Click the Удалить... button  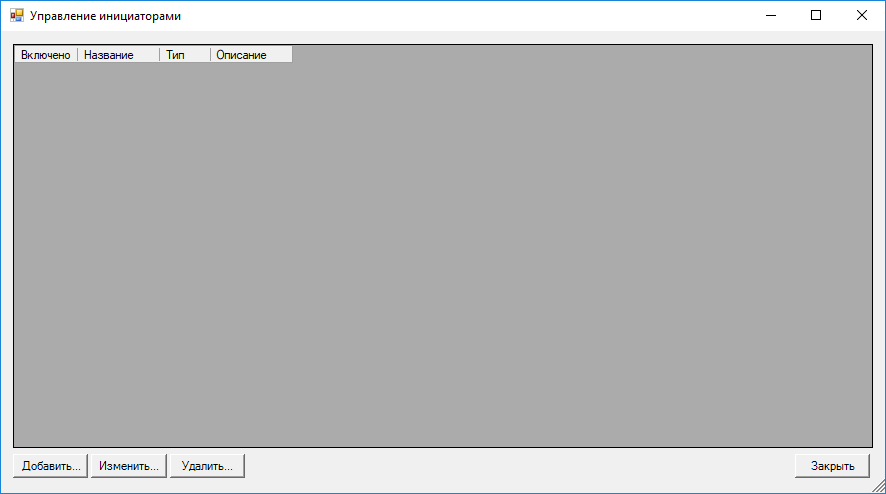coord(207,466)
